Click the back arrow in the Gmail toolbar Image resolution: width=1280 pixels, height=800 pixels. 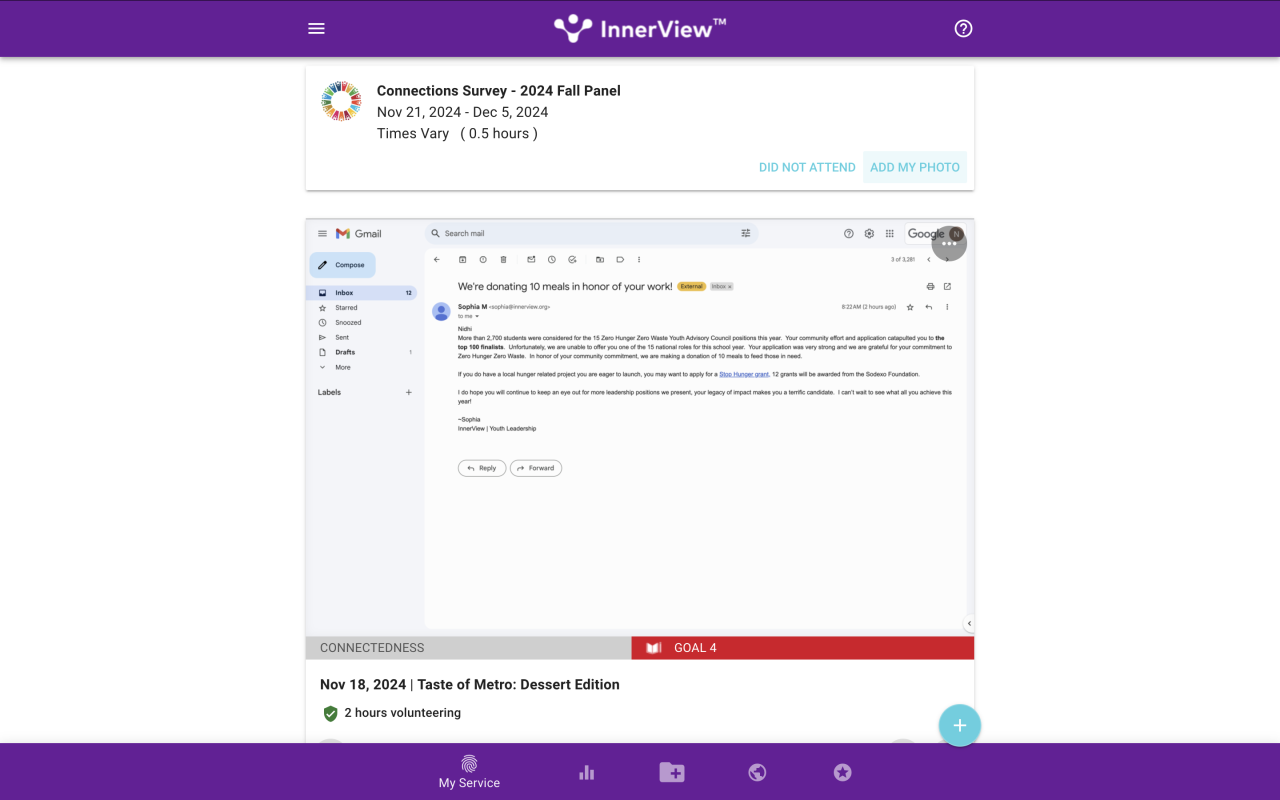437,260
